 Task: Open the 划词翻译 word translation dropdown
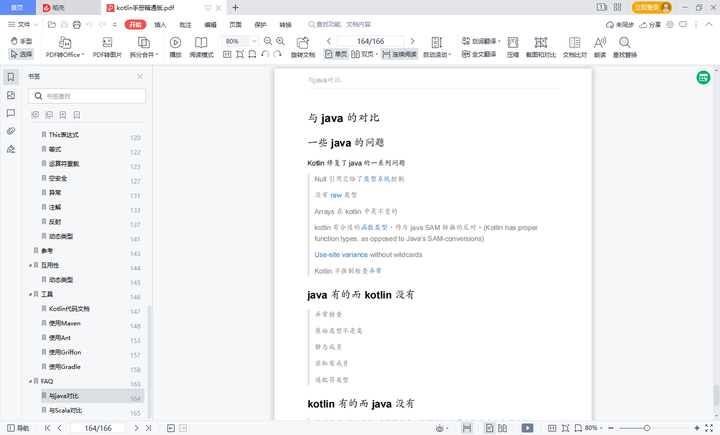pyautogui.click(x=481, y=41)
